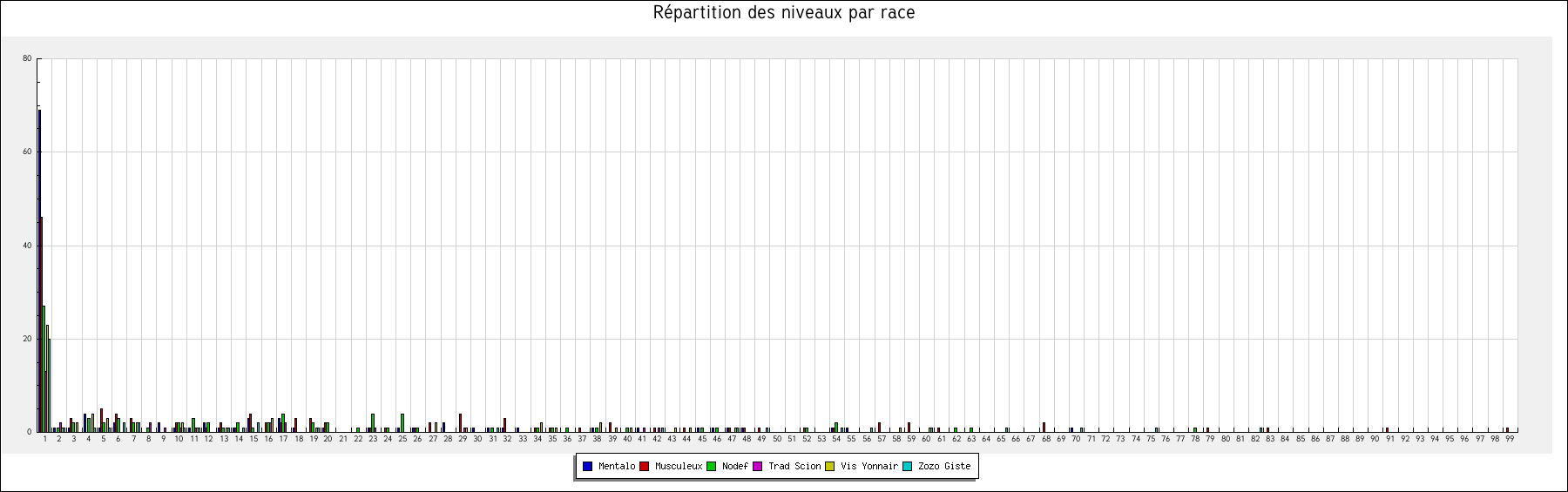
Task: Click the blue Mentalo legend swatch
Action: [587, 467]
